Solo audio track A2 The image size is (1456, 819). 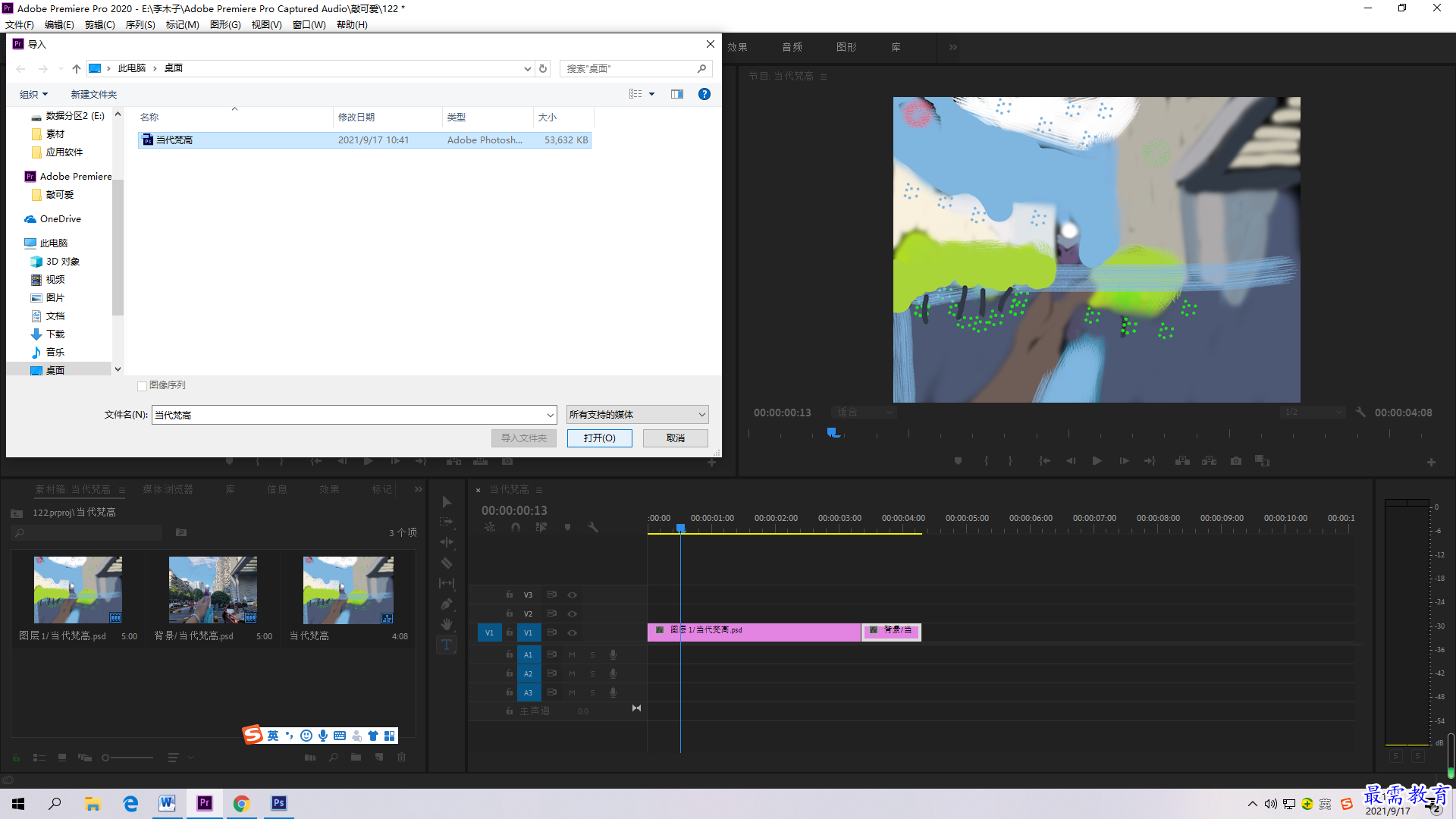pos(592,673)
